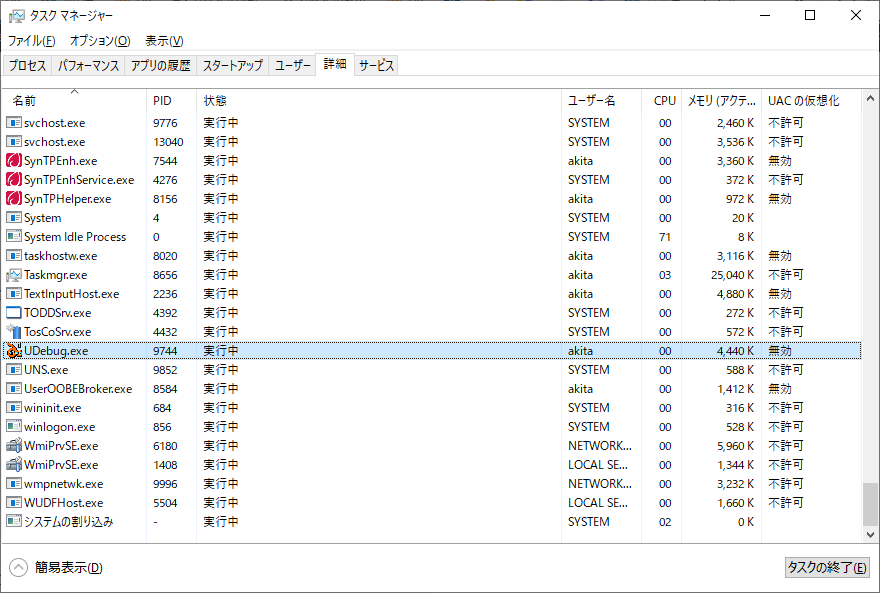The height and width of the screenshot is (593, 880).
Task: Click the icon of svchost.exe PID 13040
Action: (13, 141)
